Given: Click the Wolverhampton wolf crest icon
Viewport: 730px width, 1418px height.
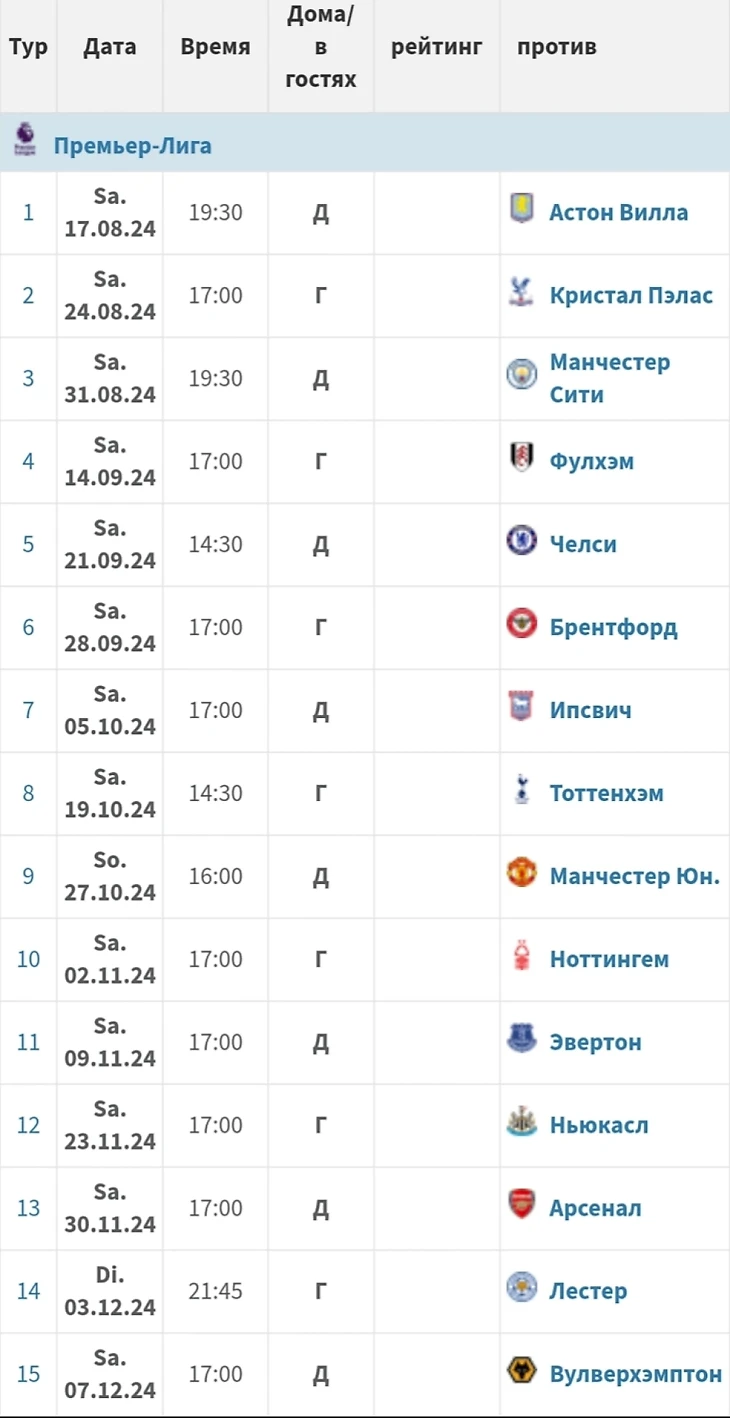Looking at the screenshot, I should click(x=521, y=1371).
